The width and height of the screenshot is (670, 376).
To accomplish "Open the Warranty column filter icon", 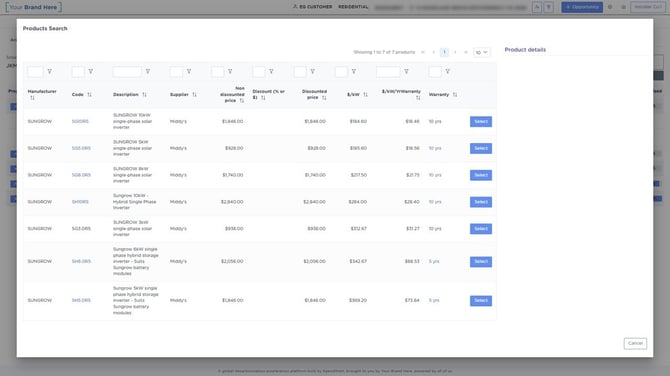I will click(447, 71).
